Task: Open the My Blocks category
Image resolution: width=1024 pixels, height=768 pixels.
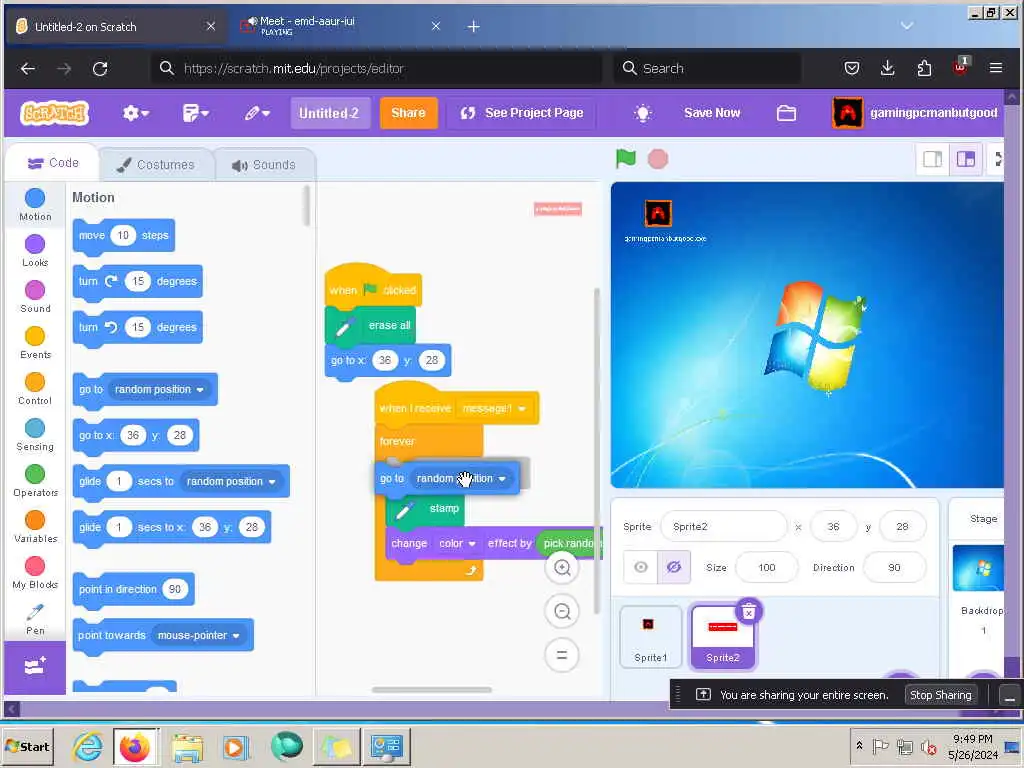Action: (x=35, y=573)
